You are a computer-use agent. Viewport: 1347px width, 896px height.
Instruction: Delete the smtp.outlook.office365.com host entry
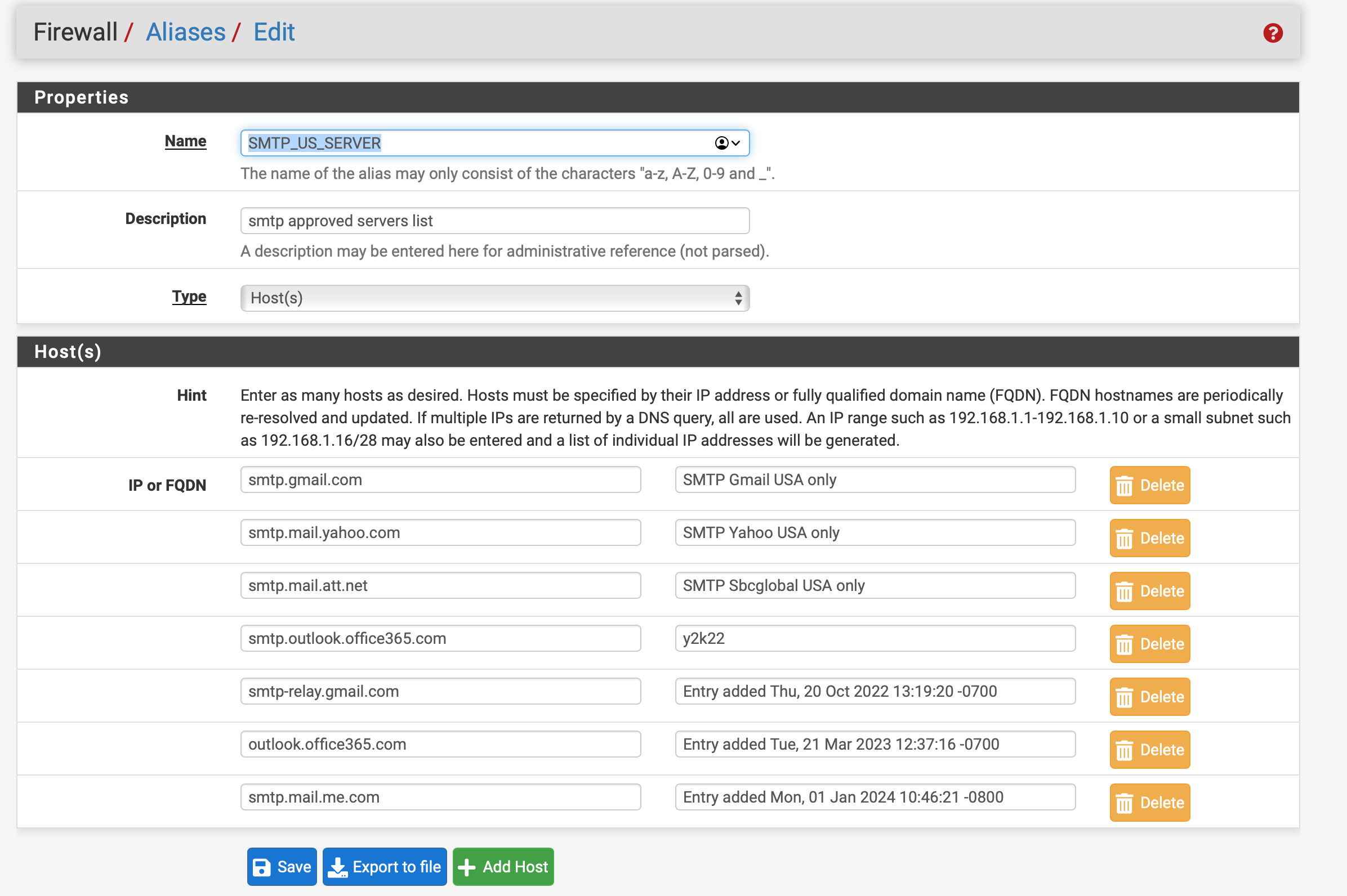tap(1149, 644)
